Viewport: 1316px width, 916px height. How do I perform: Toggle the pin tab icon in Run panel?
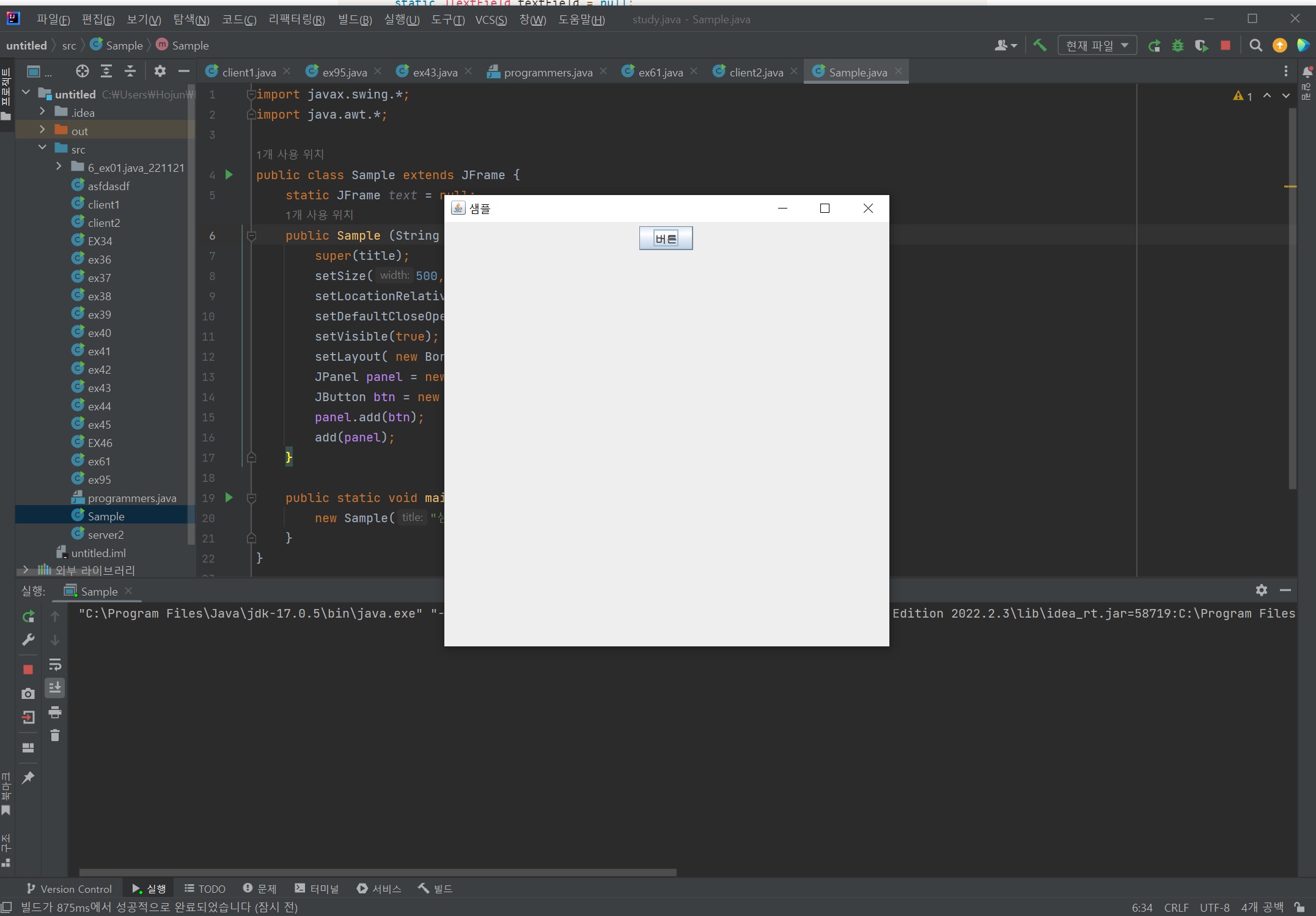[28, 778]
